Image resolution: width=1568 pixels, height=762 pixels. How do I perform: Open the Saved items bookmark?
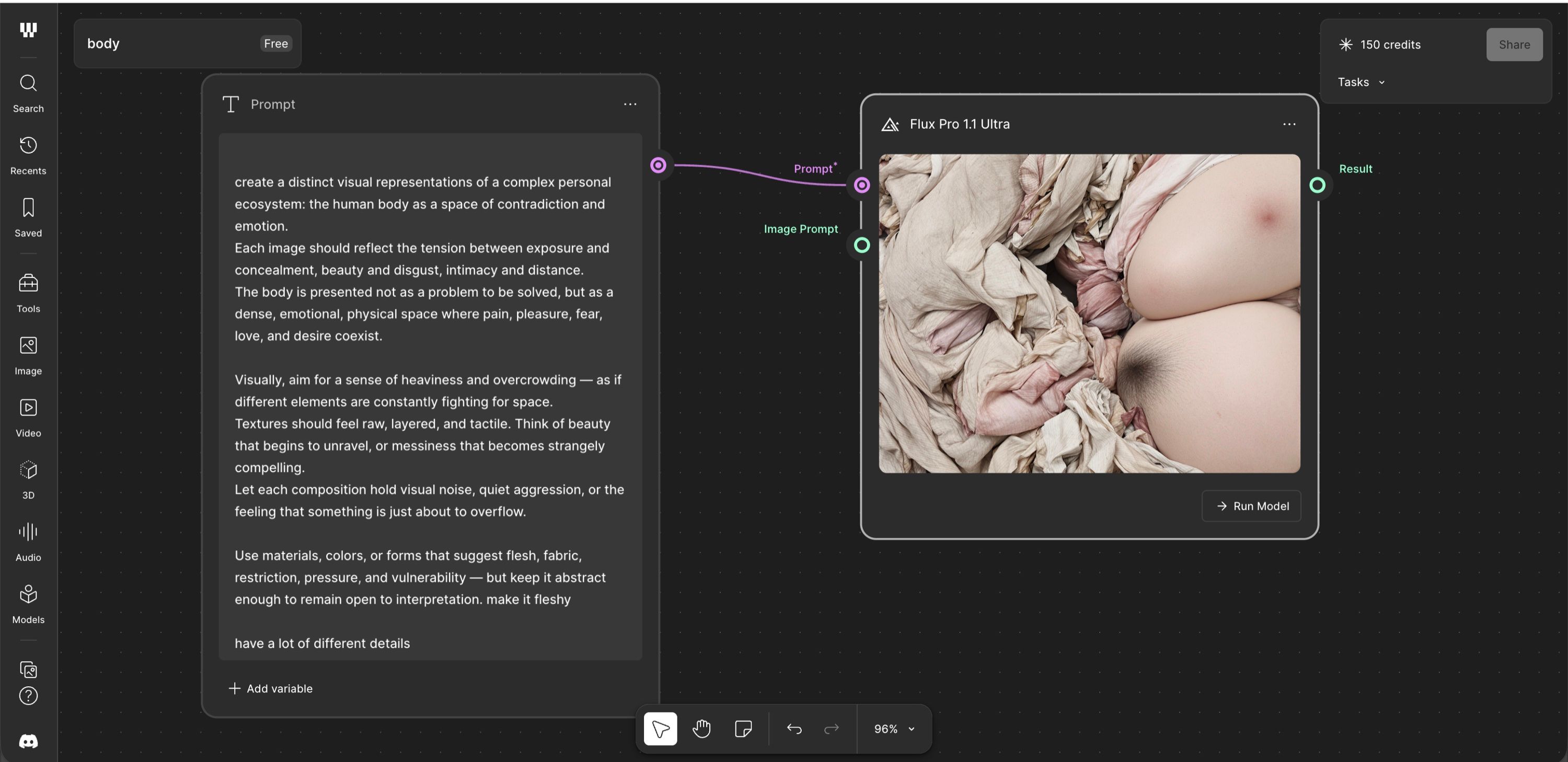click(28, 218)
